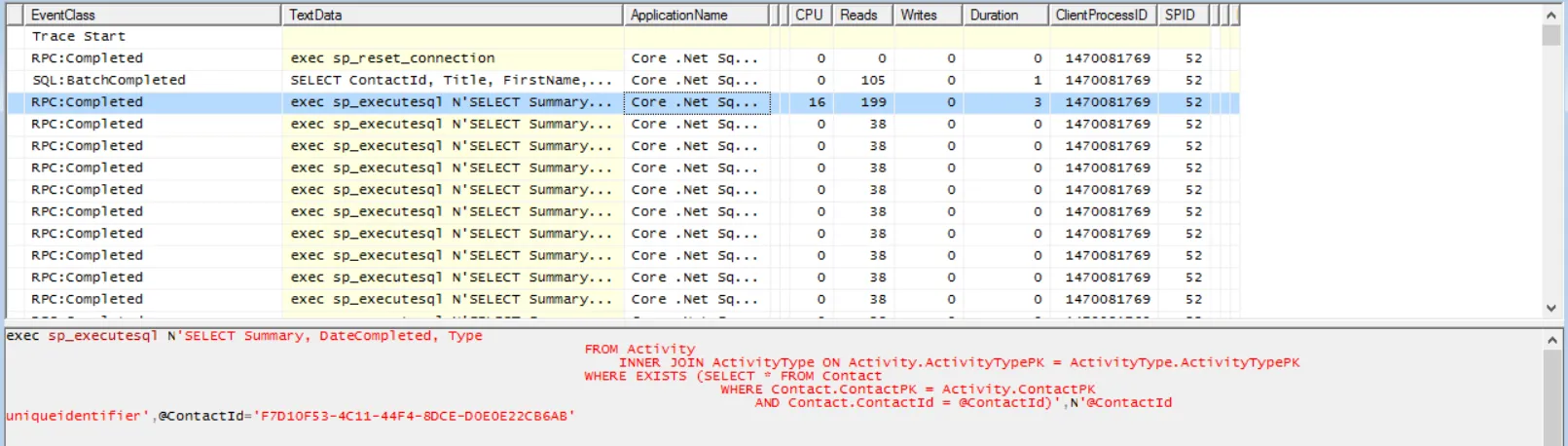Sort by the EventClass column header
The width and height of the screenshot is (1568, 446).
tap(63, 15)
